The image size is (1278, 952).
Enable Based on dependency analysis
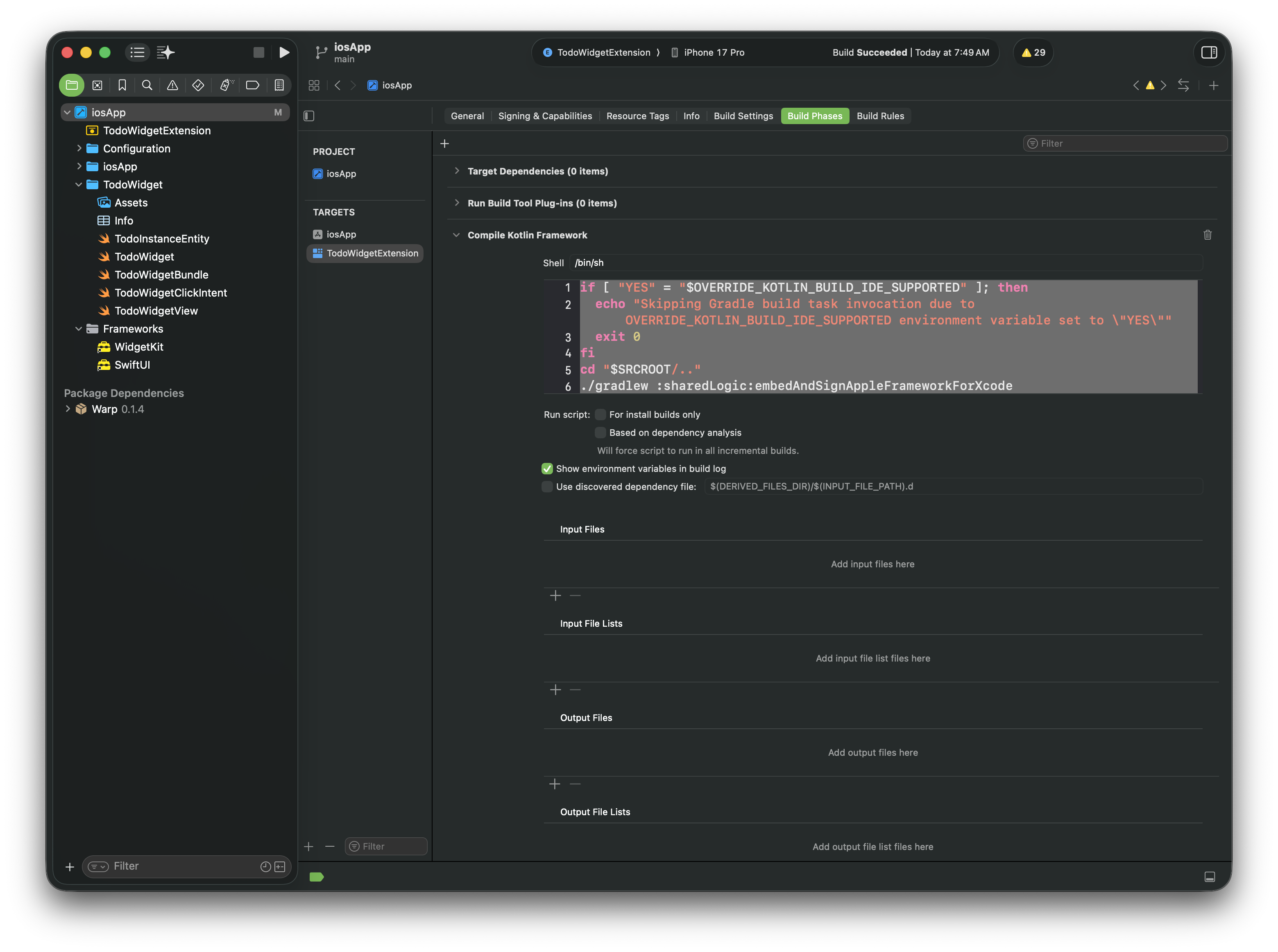pos(600,432)
